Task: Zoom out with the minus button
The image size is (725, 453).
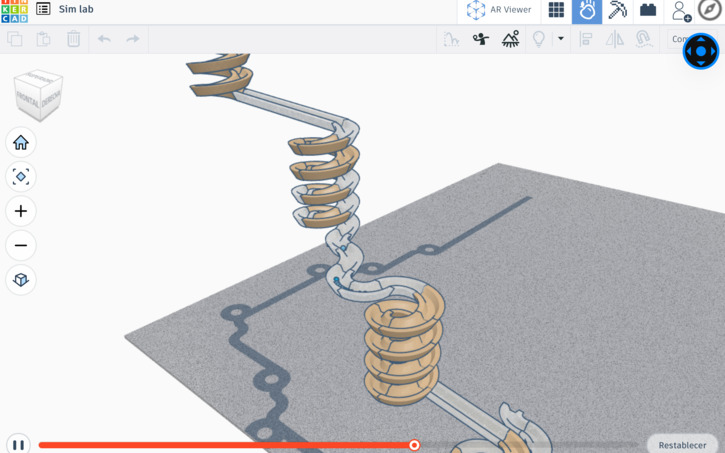Action: [21, 245]
